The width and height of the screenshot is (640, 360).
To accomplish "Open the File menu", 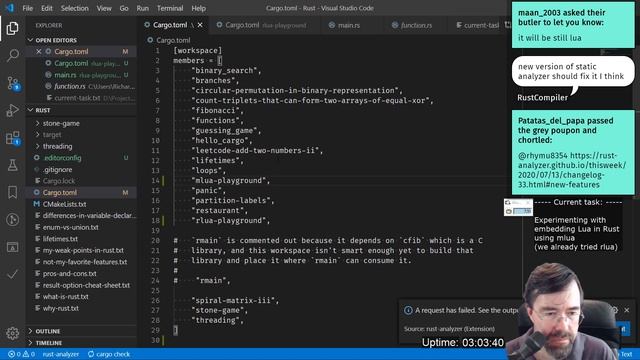I will click(x=28, y=8).
